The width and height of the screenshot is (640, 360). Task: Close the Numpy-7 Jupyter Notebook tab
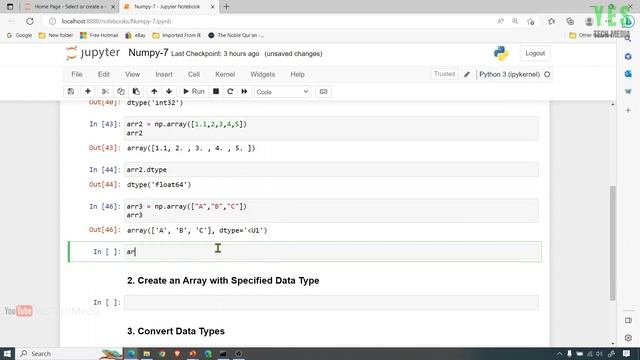pos(212,7)
